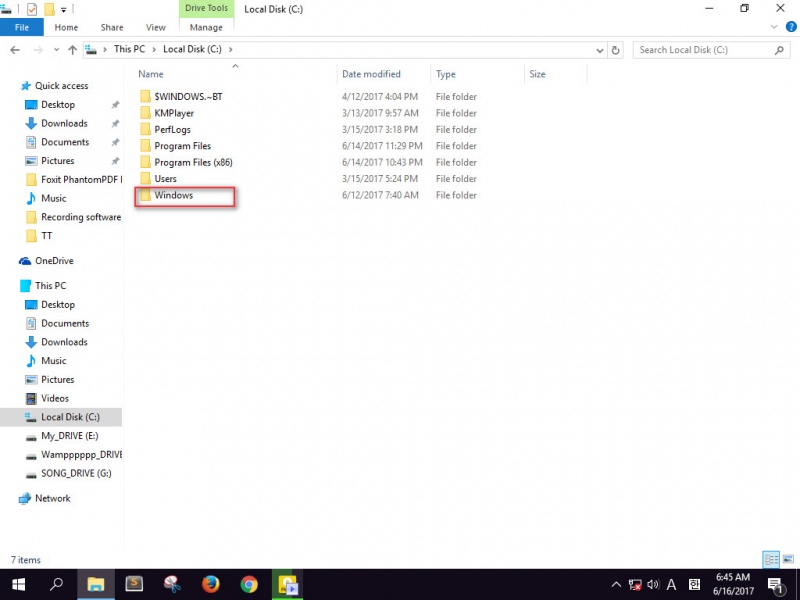The height and width of the screenshot is (600, 800).
Task: Open the Share ribbon tab
Action: [x=112, y=28]
